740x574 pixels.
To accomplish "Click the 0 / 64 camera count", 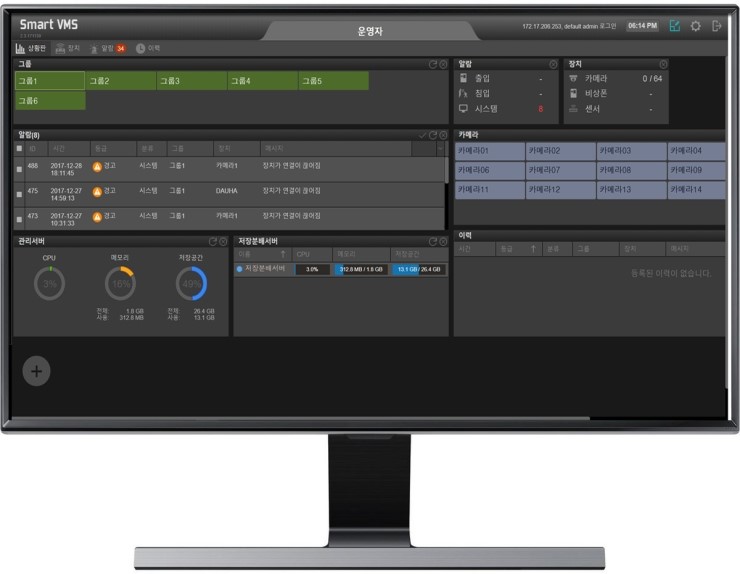I will (652, 79).
